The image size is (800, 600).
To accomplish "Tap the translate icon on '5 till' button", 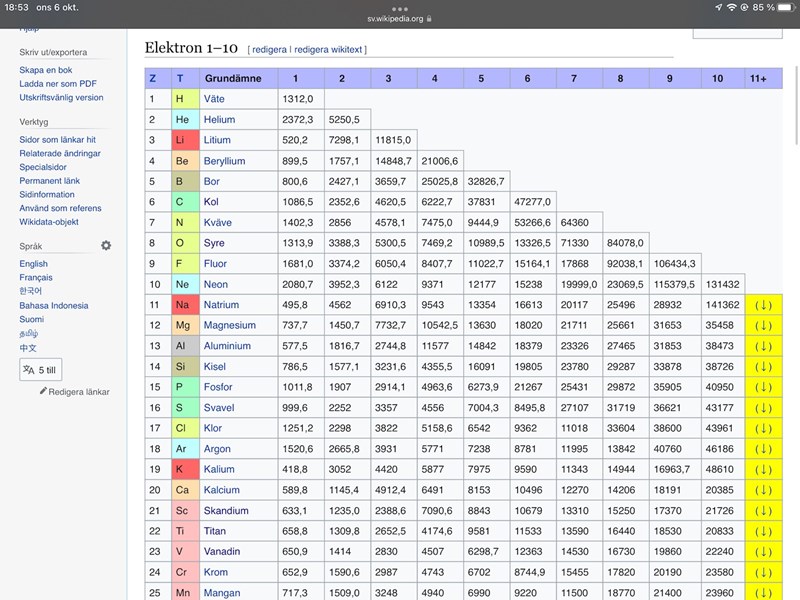I will 29,370.
